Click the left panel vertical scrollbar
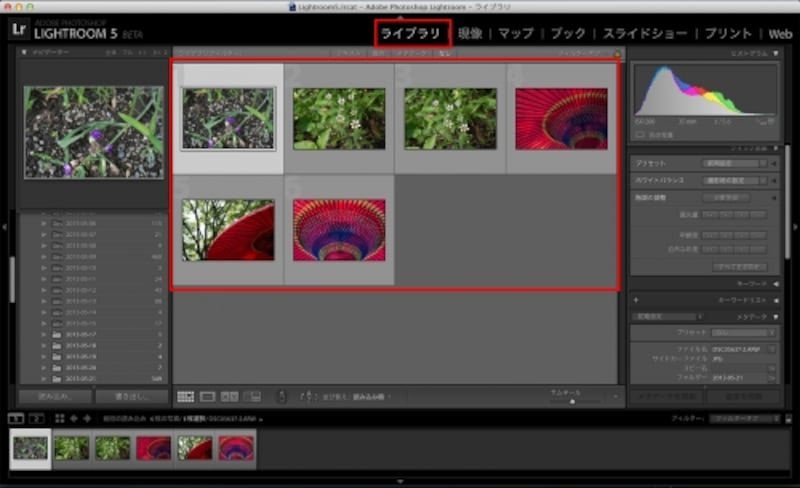Image resolution: width=800 pixels, height=488 pixels. [12, 280]
